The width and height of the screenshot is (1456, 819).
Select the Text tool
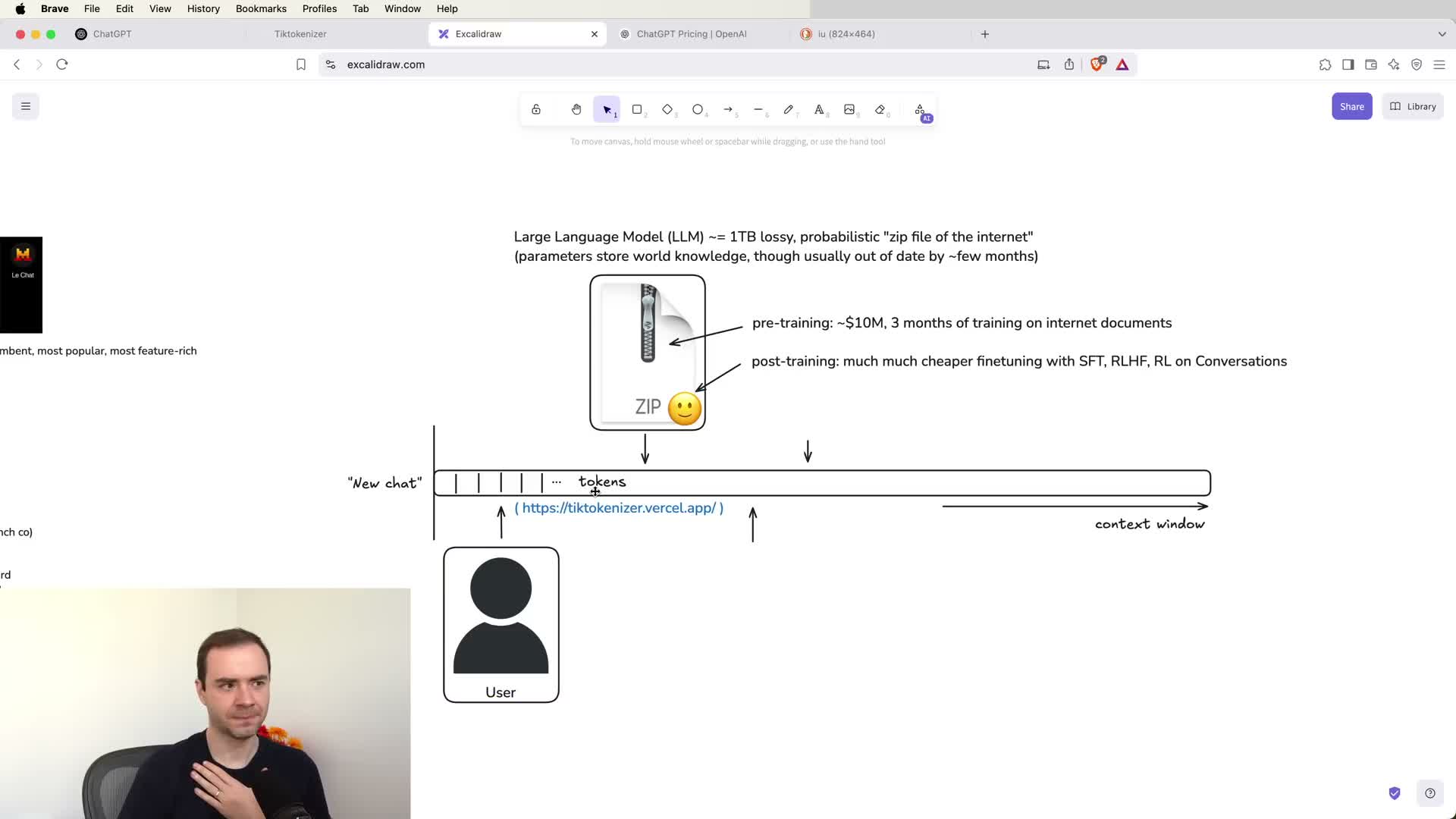click(x=819, y=109)
